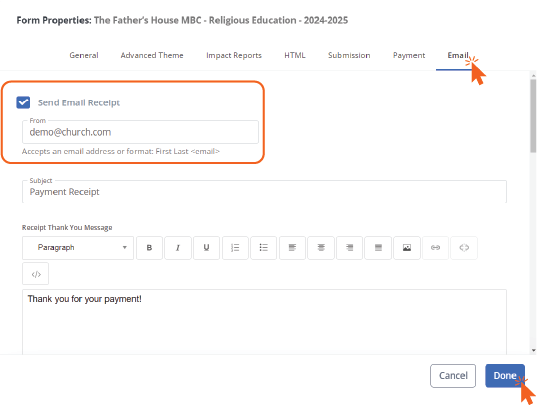Align text left in editor
537x406 pixels.
click(292, 248)
